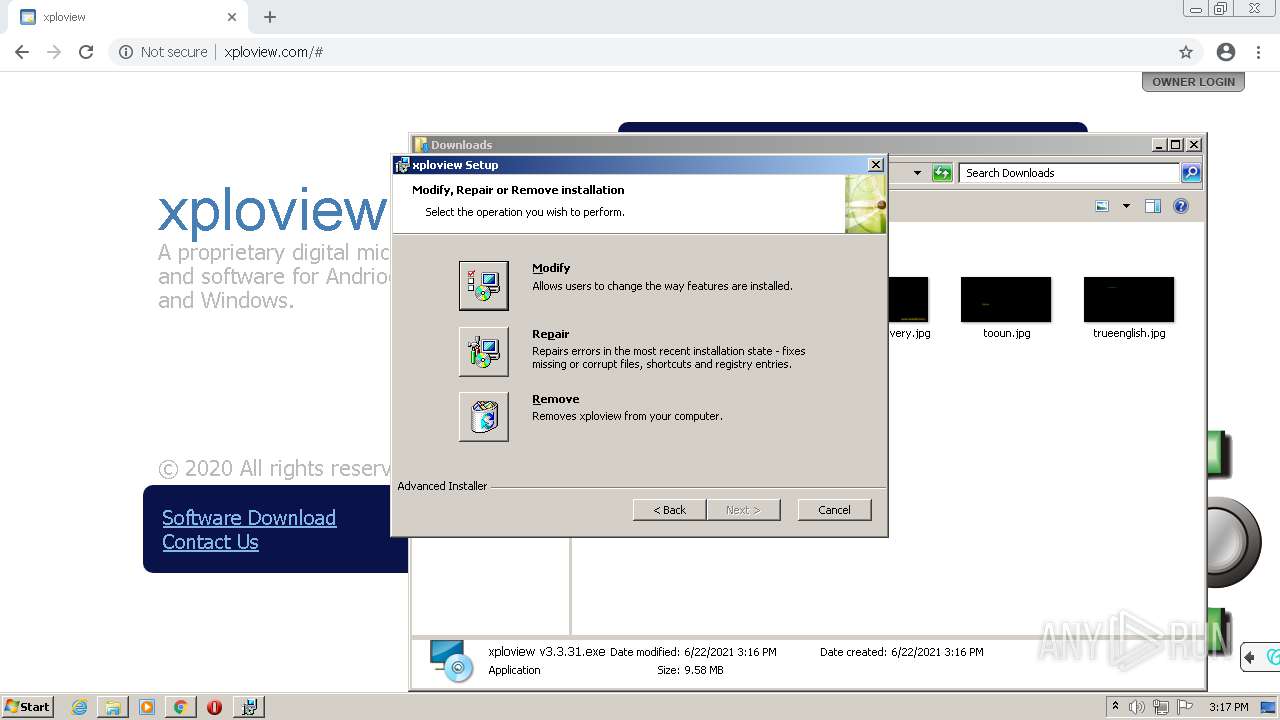Click the xploview v3.3.31.exe details icon
The width and height of the screenshot is (1280, 720).
click(451, 661)
